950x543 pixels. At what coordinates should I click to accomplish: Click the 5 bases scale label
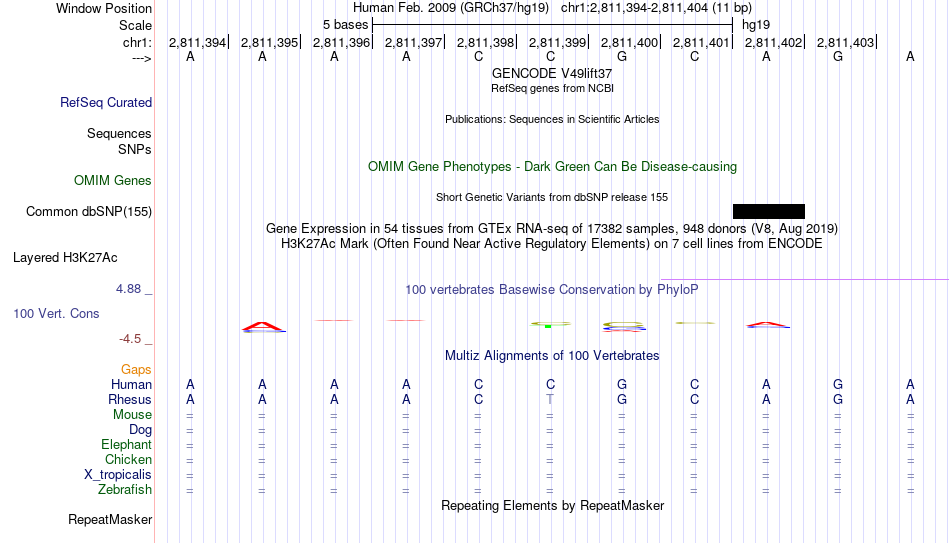[x=345, y=25]
